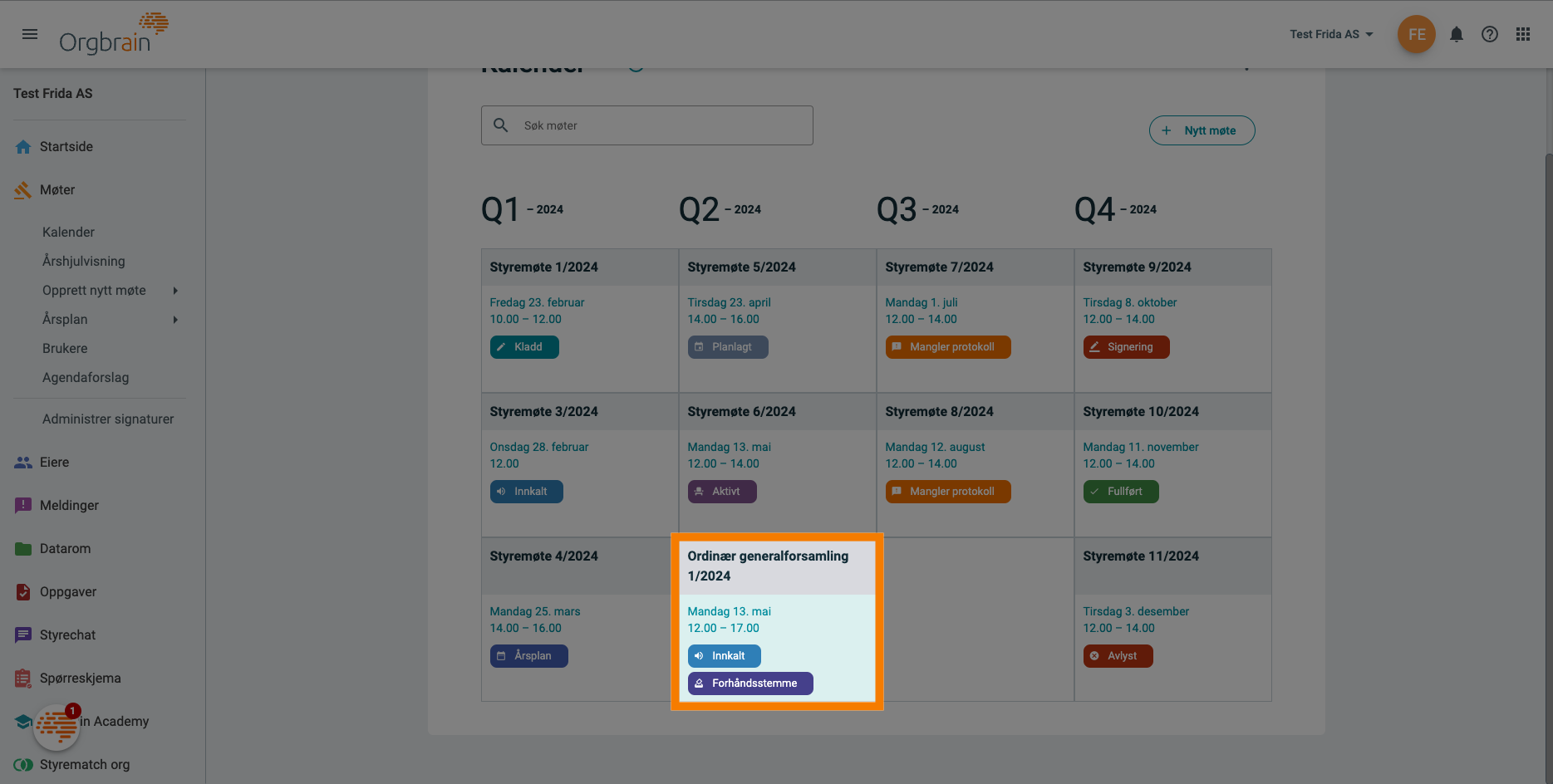Click the Oppgaver task icon
The height and width of the screenshot is (784, 1553).
point(23,592)
